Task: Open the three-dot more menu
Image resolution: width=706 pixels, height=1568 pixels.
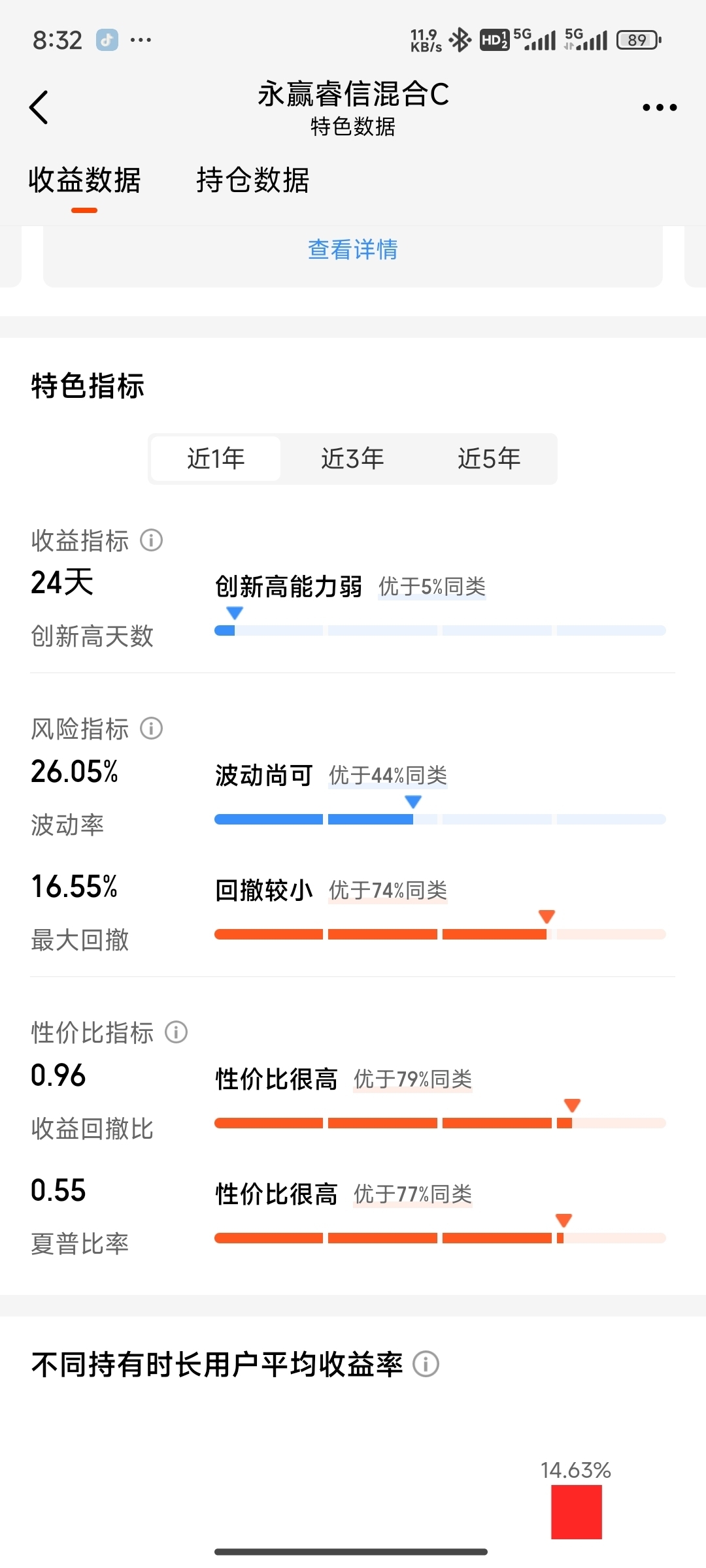Action: pyautogui.click(x=659, y=107)
